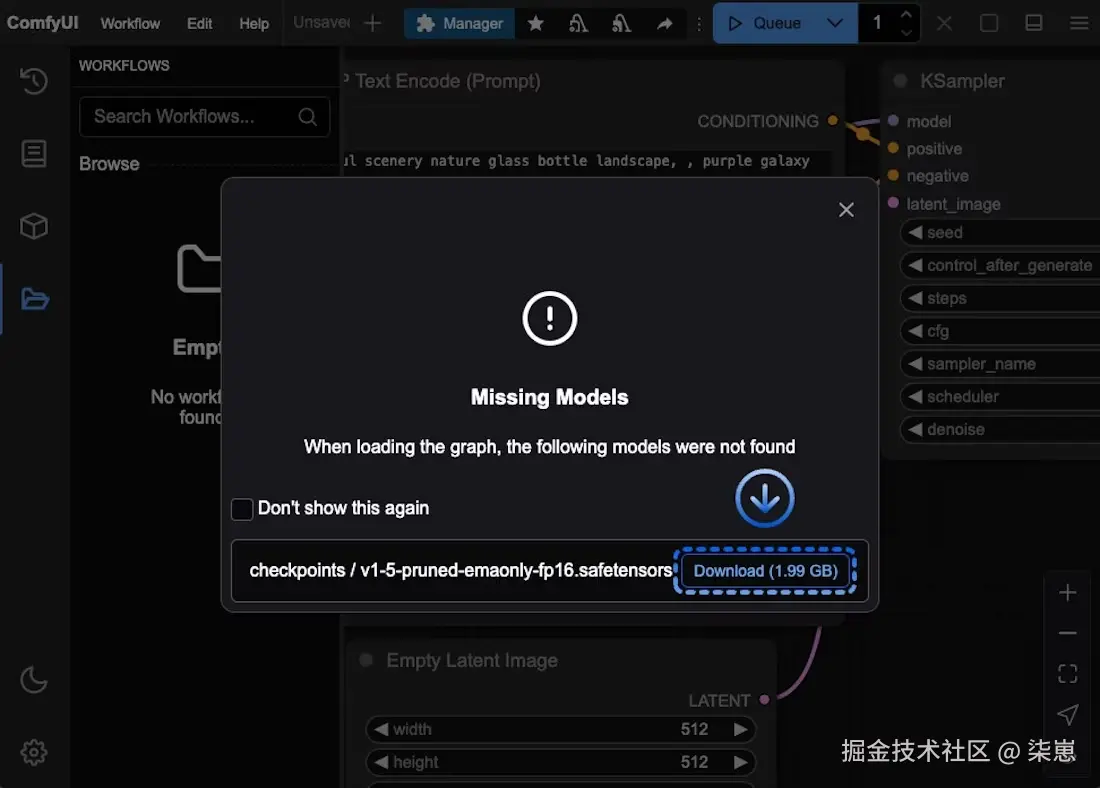Viewport: 1100px width, 788px height.
Task: Increase width with right arrow
Action: [741, 729]
